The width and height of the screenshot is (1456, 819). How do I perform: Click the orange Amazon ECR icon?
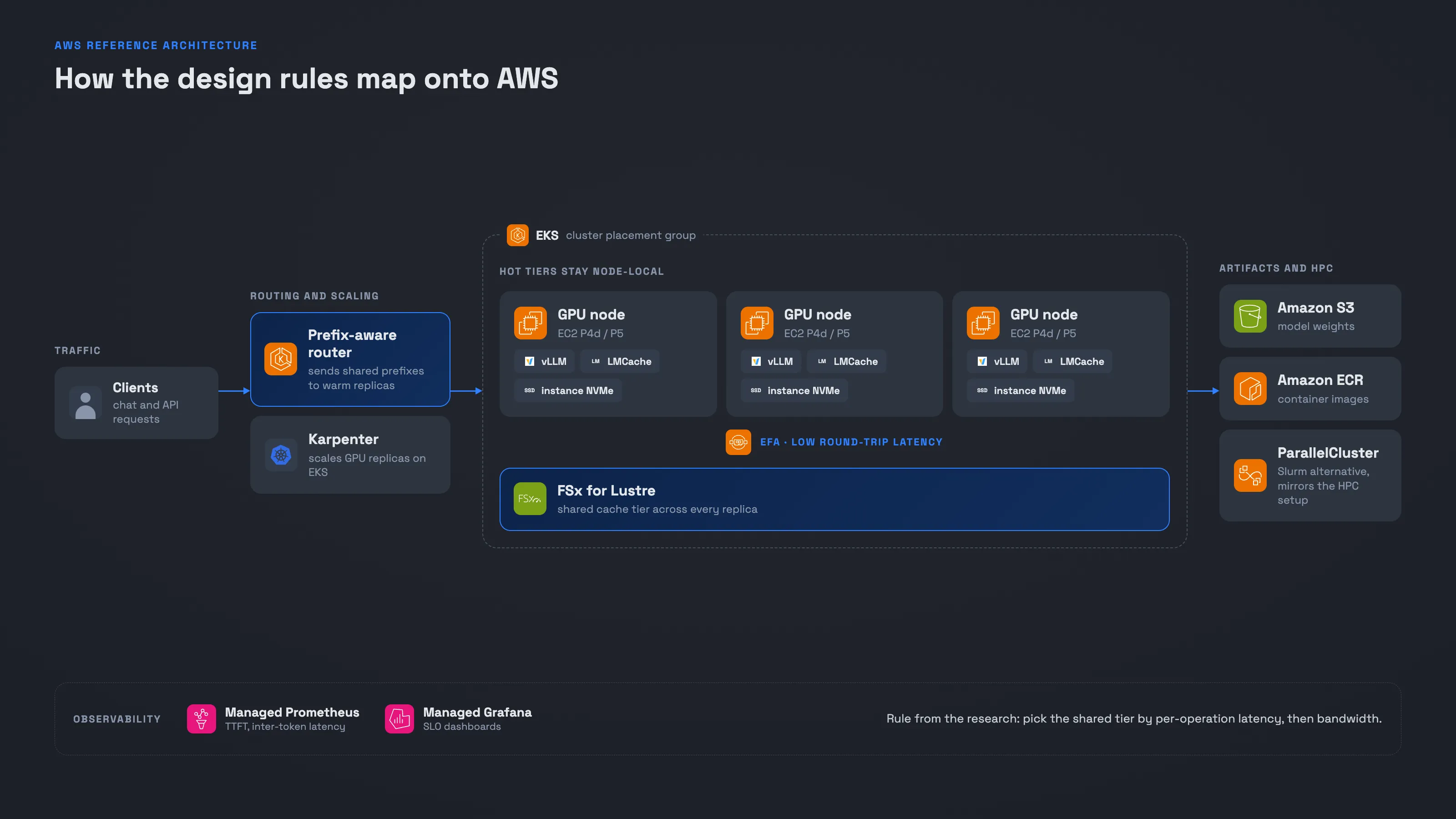[1250, 388]
